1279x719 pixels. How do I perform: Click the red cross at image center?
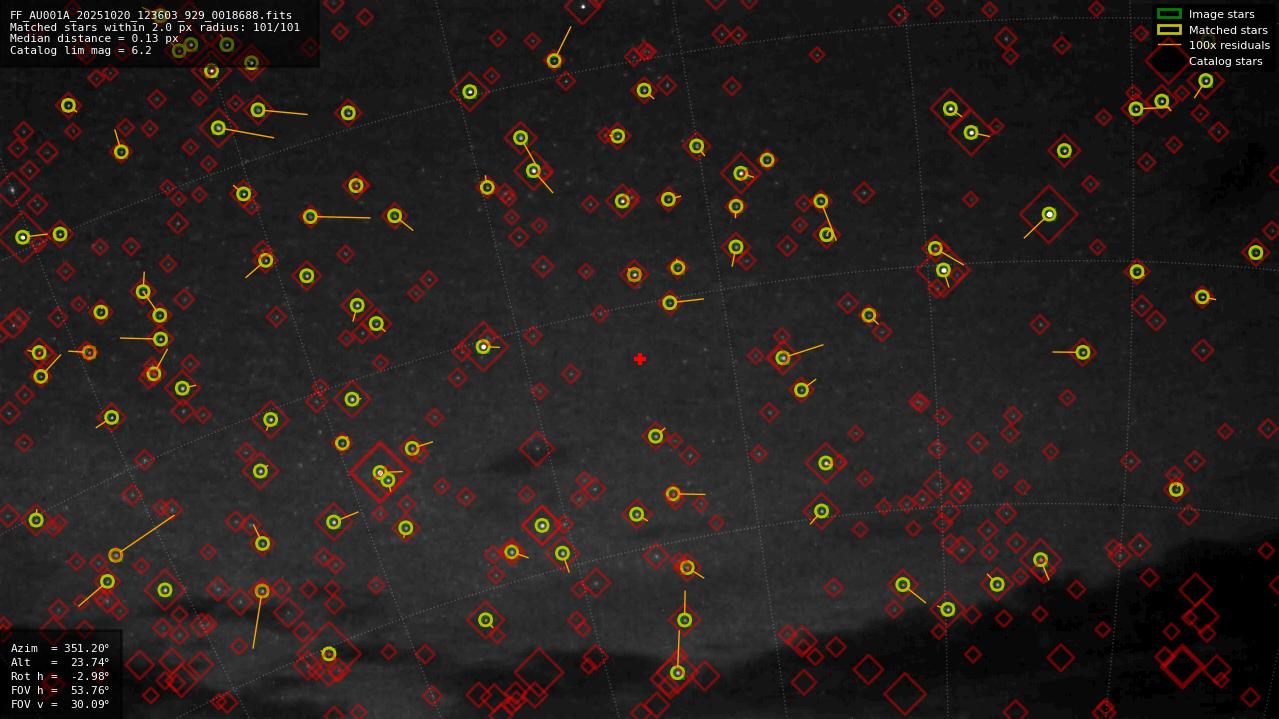640,359
